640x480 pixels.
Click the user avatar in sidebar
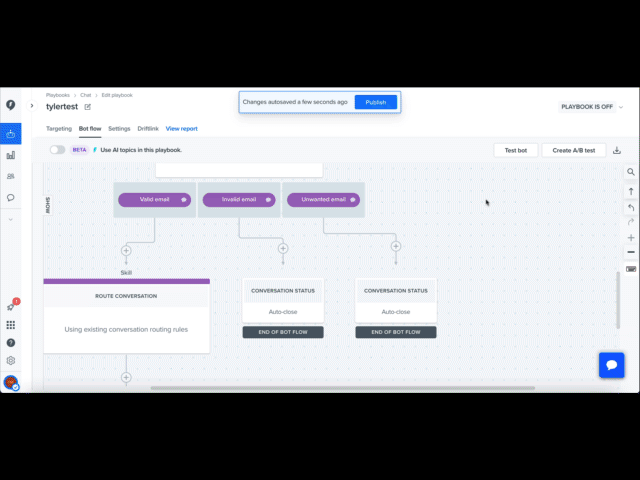tap(11, 382)
